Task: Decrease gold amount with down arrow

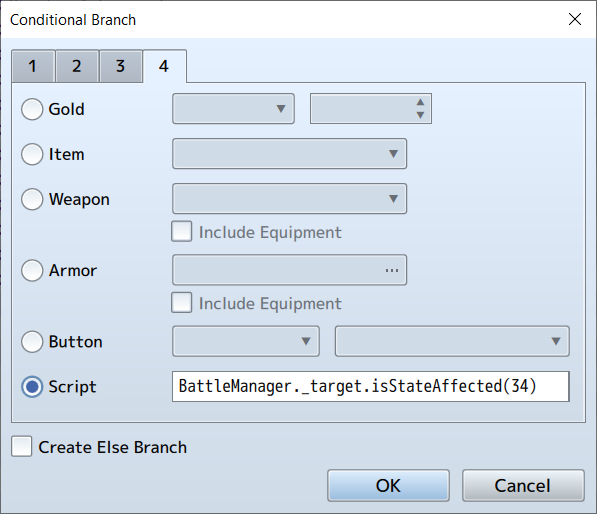Action: point(420,115)
